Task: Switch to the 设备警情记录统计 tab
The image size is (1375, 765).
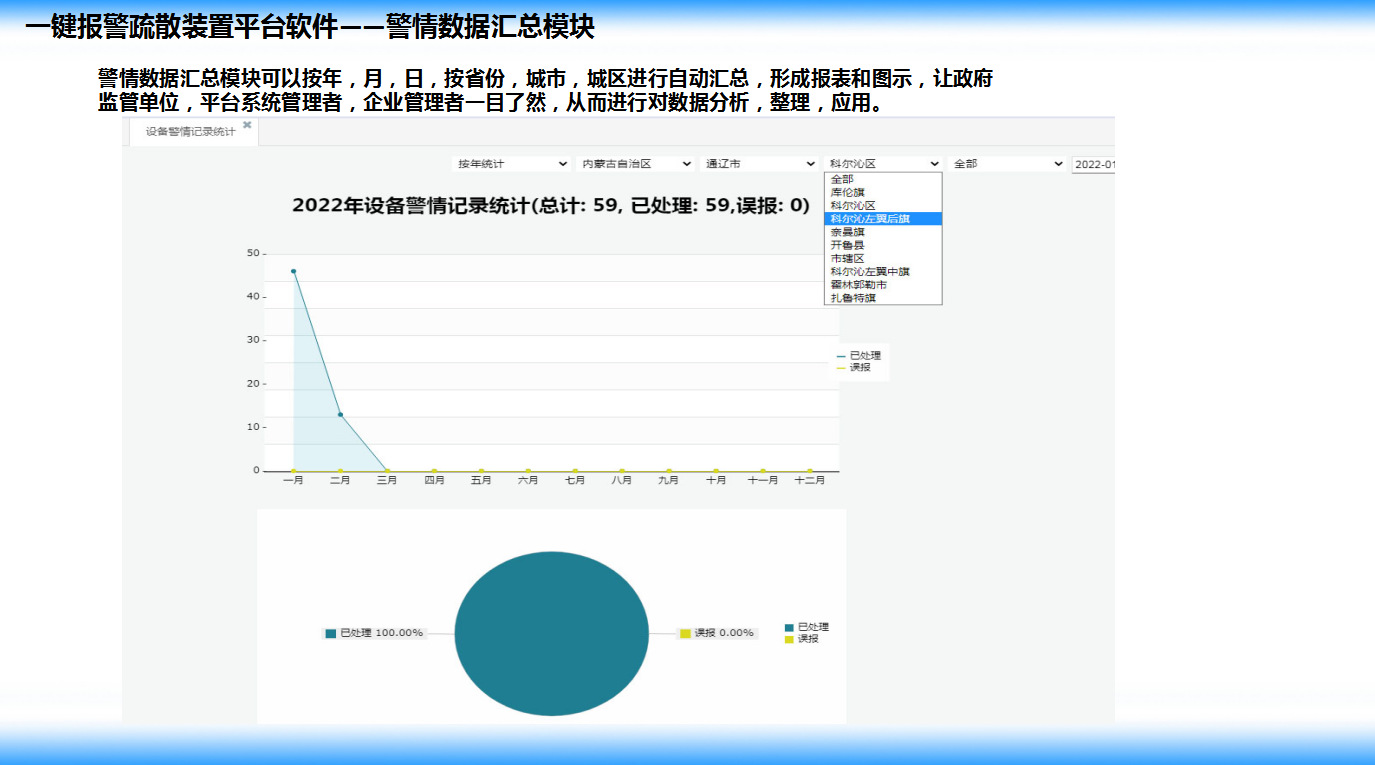Action: click(x=190, y=132)
